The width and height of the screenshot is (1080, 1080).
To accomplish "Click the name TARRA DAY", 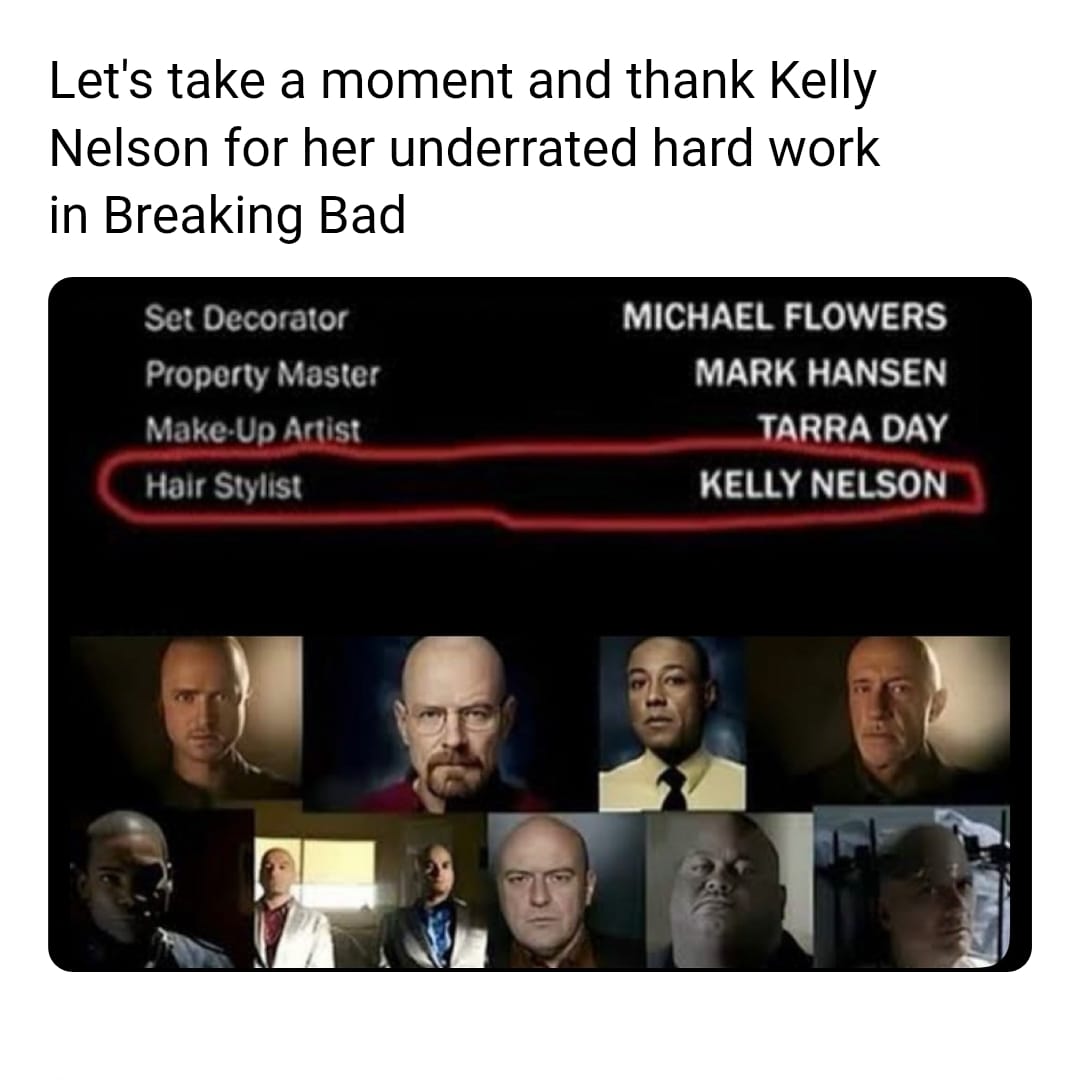I will (x=853, y=428).
